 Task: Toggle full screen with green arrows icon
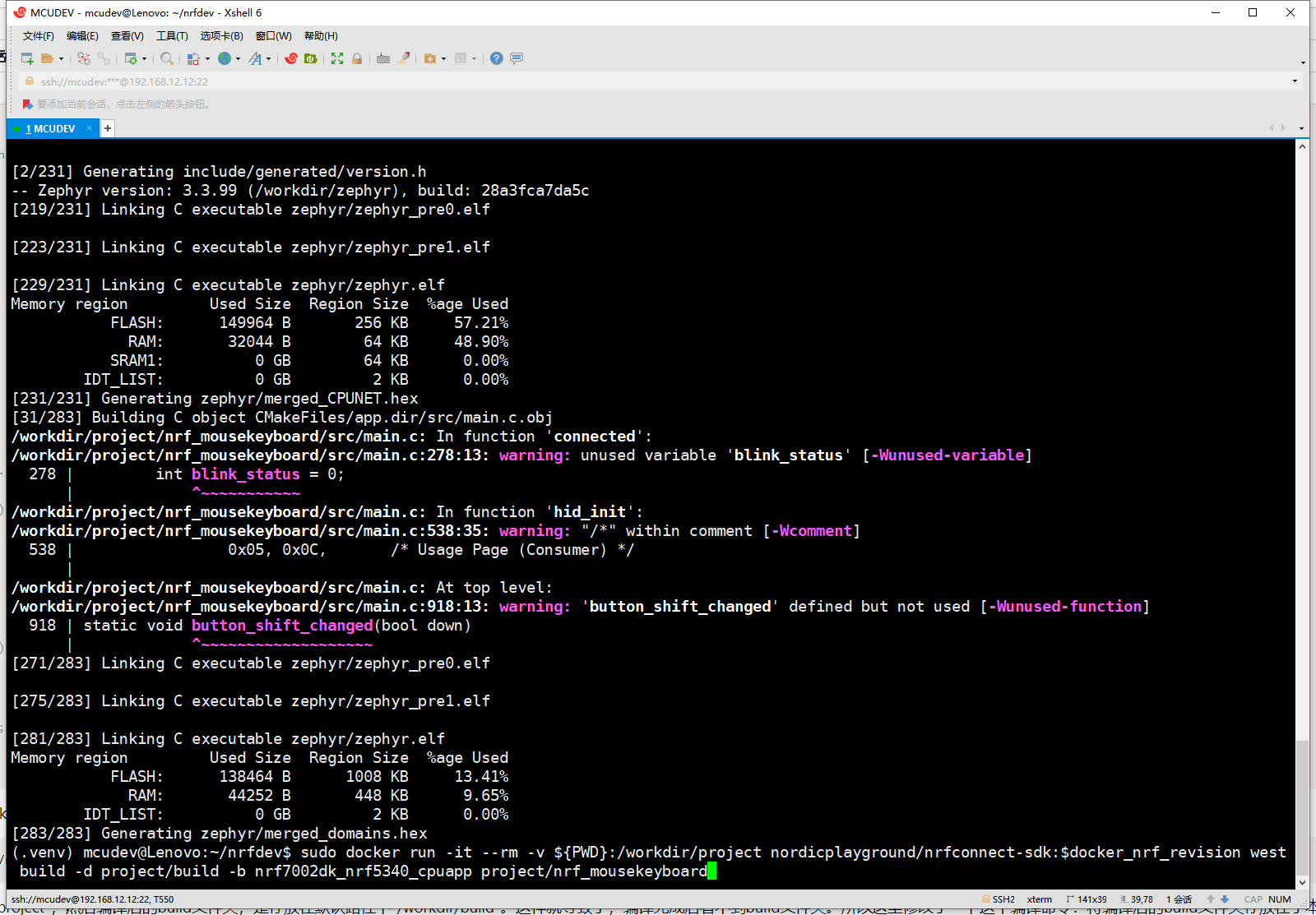[x=337, y=58]
